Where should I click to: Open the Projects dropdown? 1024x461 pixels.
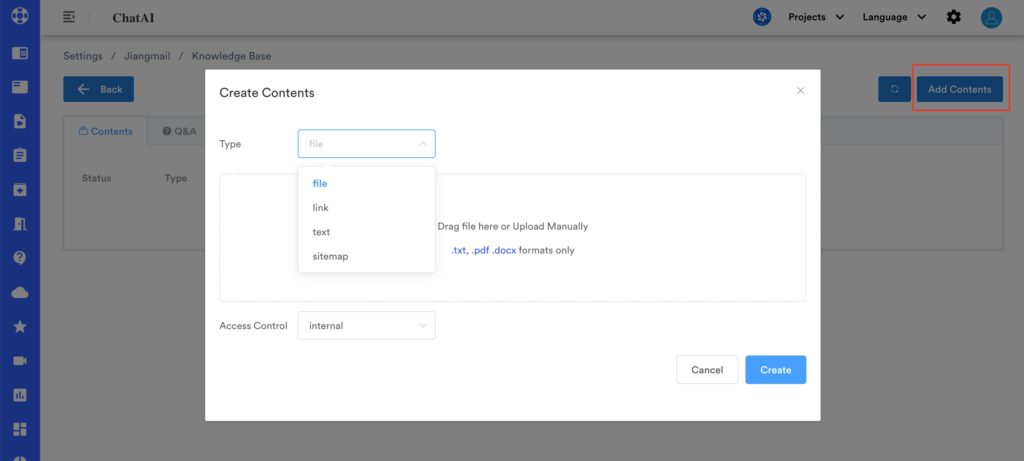[x=816, y=17]
